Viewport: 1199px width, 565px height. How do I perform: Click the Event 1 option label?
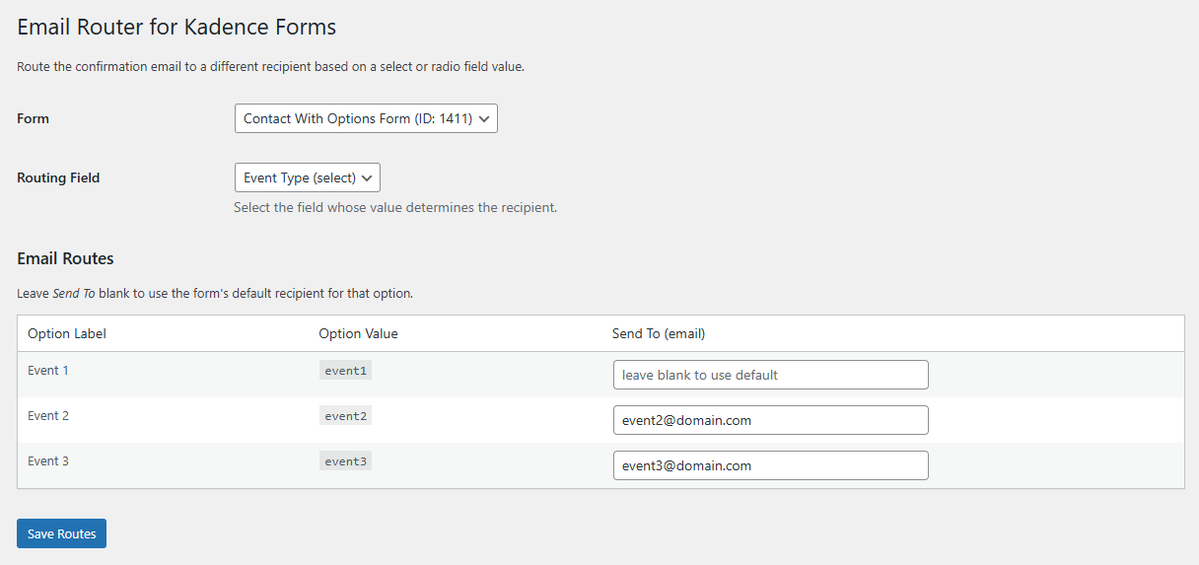(48, 371)
